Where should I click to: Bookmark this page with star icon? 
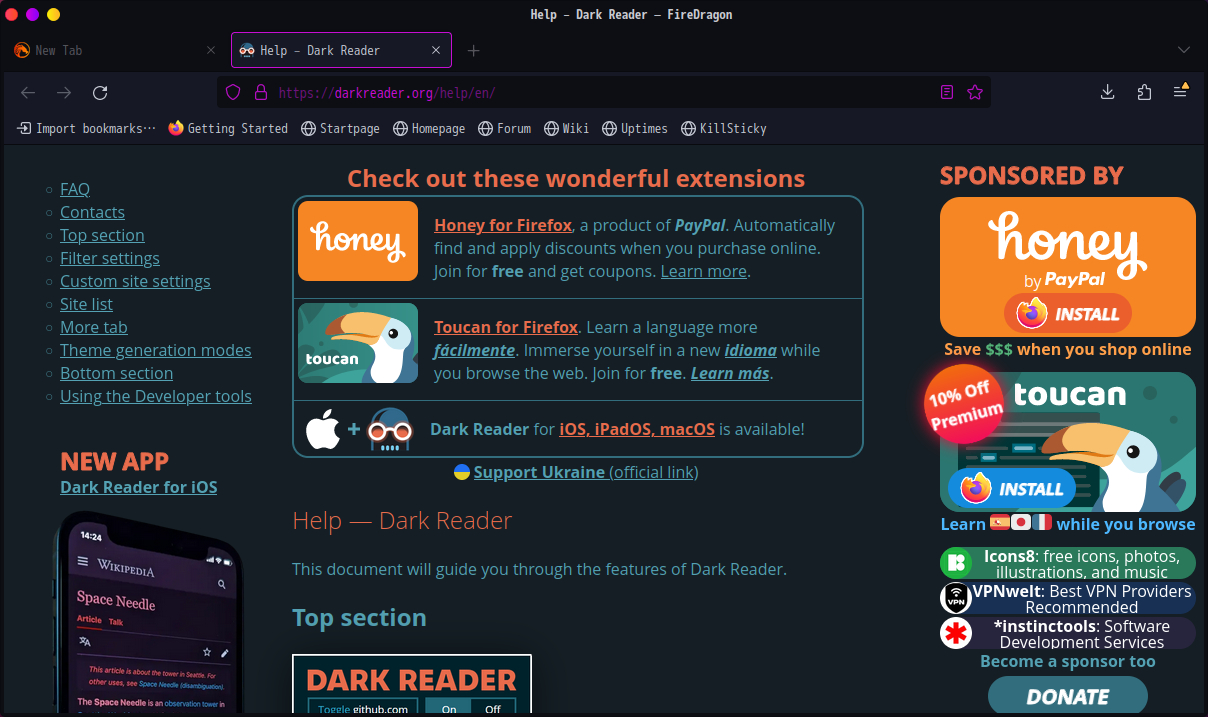pos(975,93)
